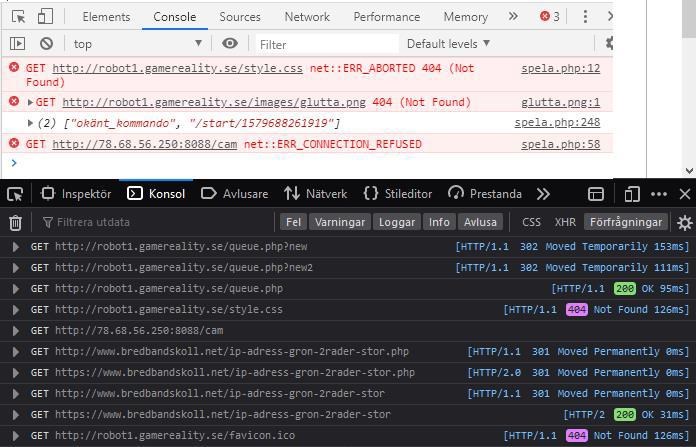Toggle the live expression eye icon
696x447 pixels.
coord(230,44)
